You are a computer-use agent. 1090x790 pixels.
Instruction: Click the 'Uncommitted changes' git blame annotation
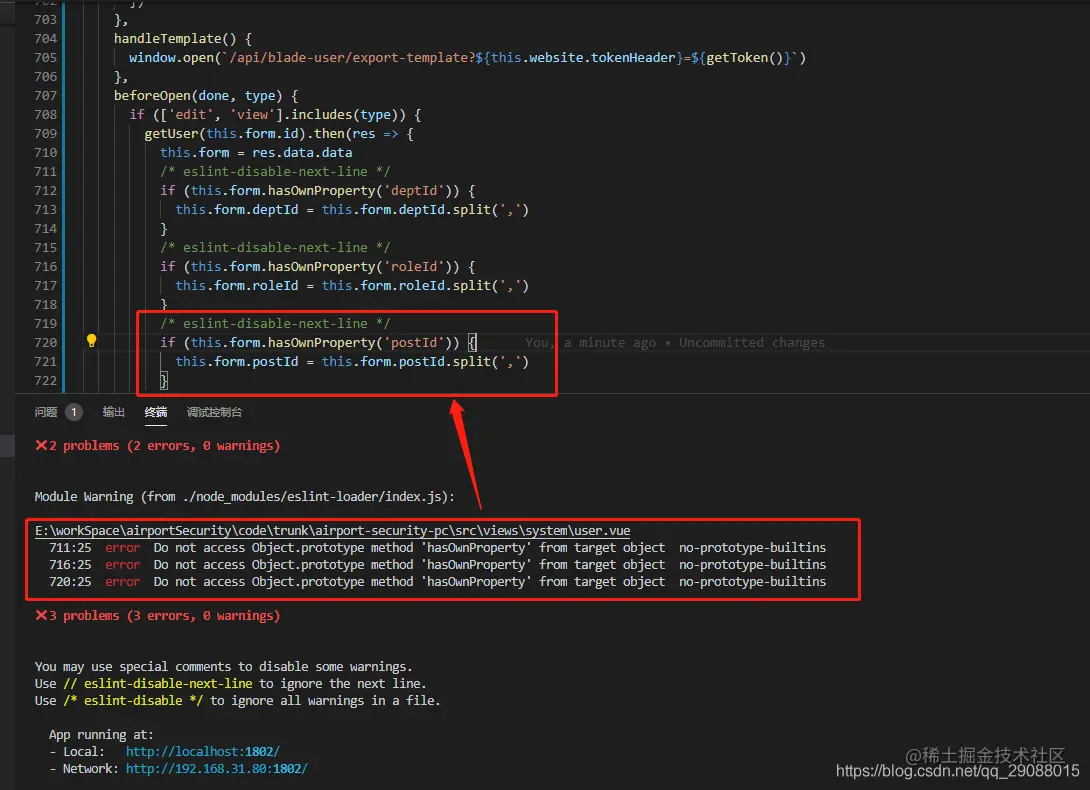751,342
